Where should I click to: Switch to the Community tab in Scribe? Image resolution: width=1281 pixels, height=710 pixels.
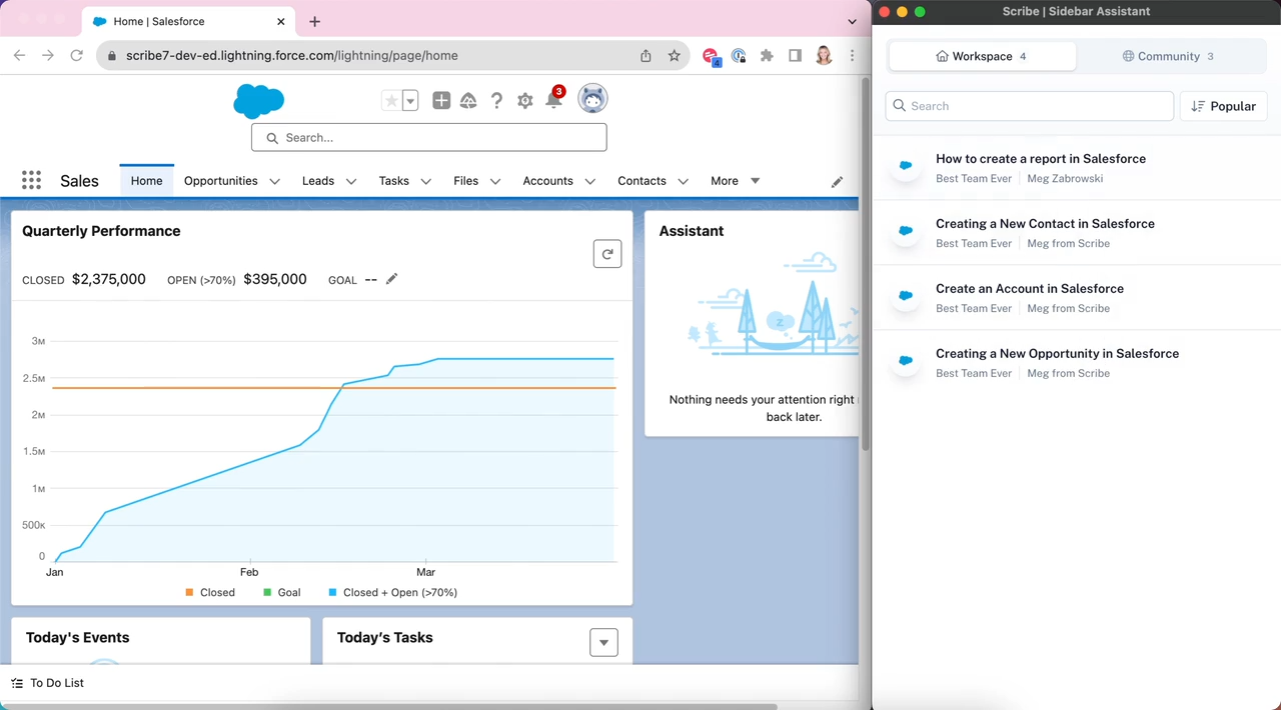click(x=1168, y=56)
